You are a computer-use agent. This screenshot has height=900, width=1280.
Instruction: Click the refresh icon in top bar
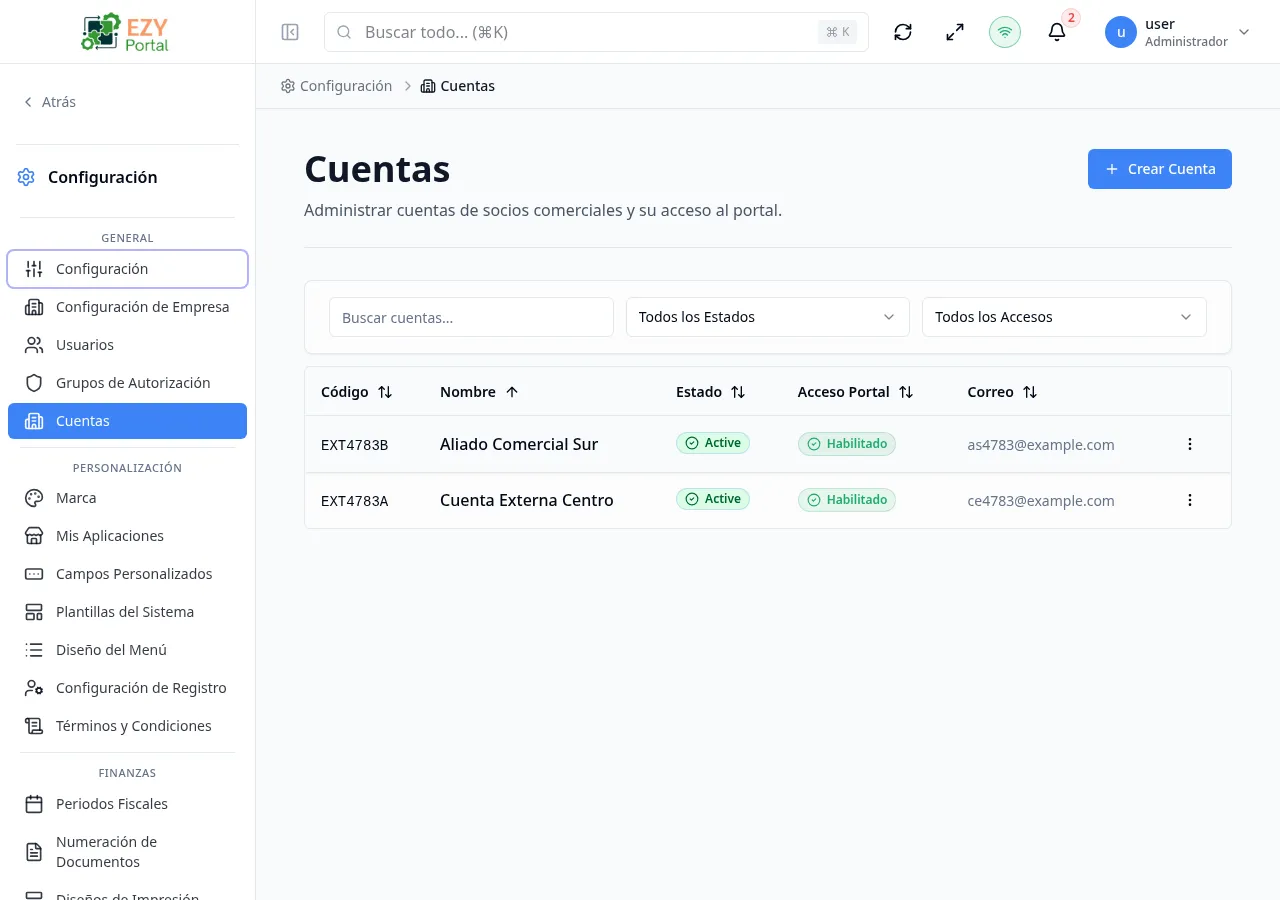(903, 32)
